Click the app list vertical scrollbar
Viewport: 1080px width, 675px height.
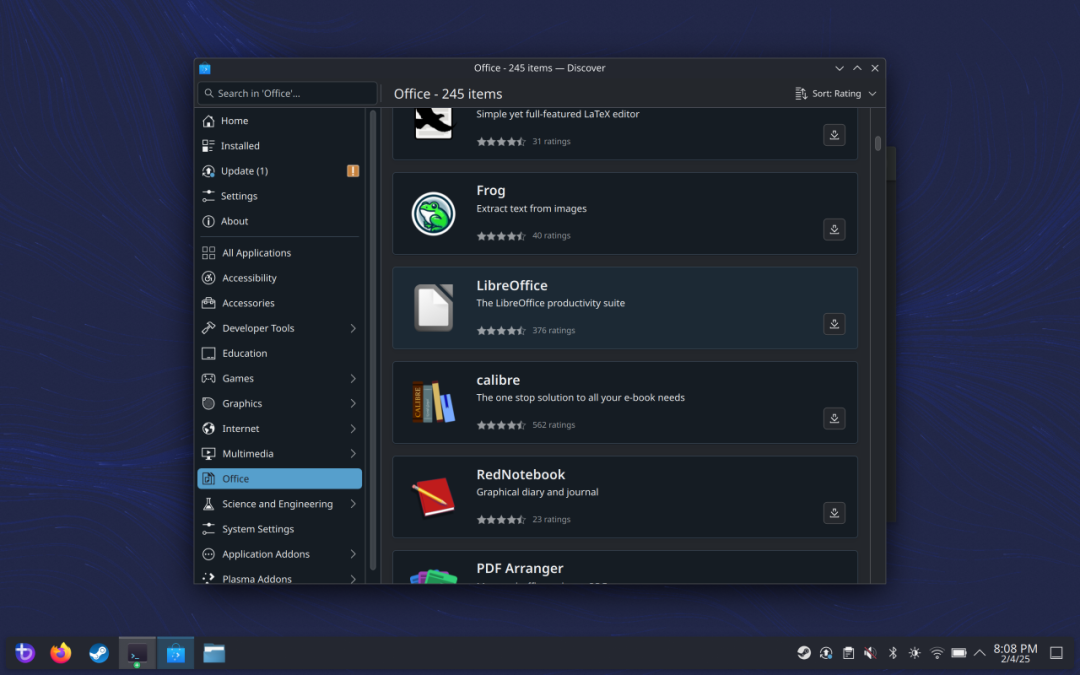[x=878, y=143]
